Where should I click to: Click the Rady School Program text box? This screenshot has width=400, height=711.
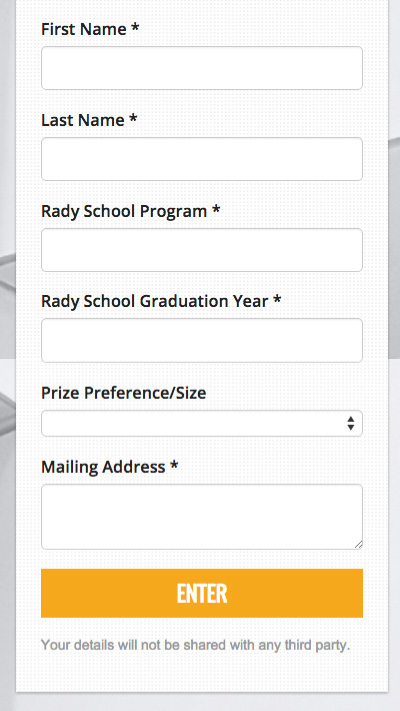click(x=202, y=250)
